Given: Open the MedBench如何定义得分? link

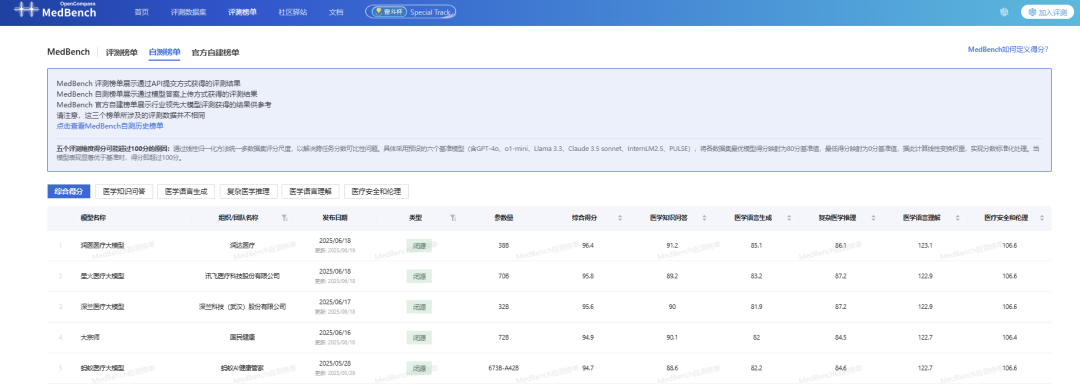Looking at the screenshot, I should 1008,50.
